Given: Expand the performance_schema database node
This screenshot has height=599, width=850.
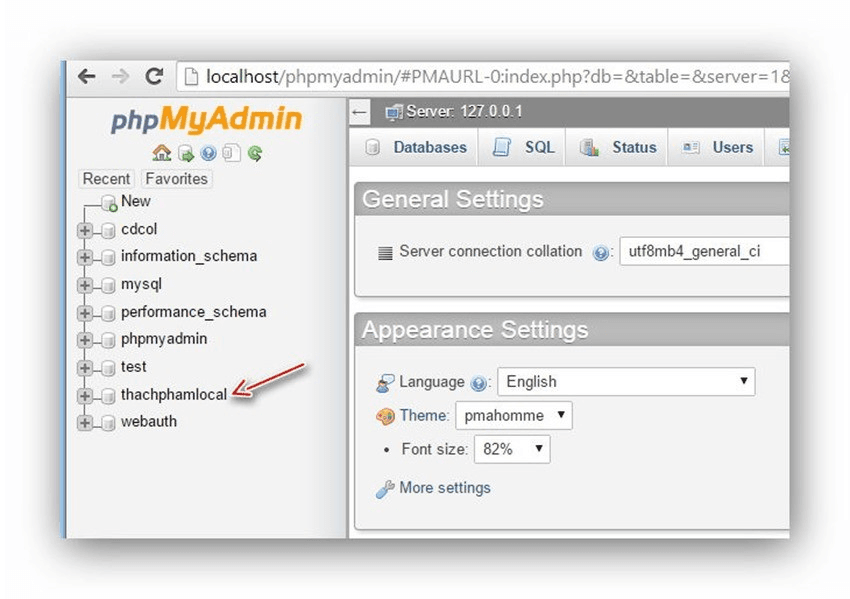Looking at the screenshot, I should point(85,313).
